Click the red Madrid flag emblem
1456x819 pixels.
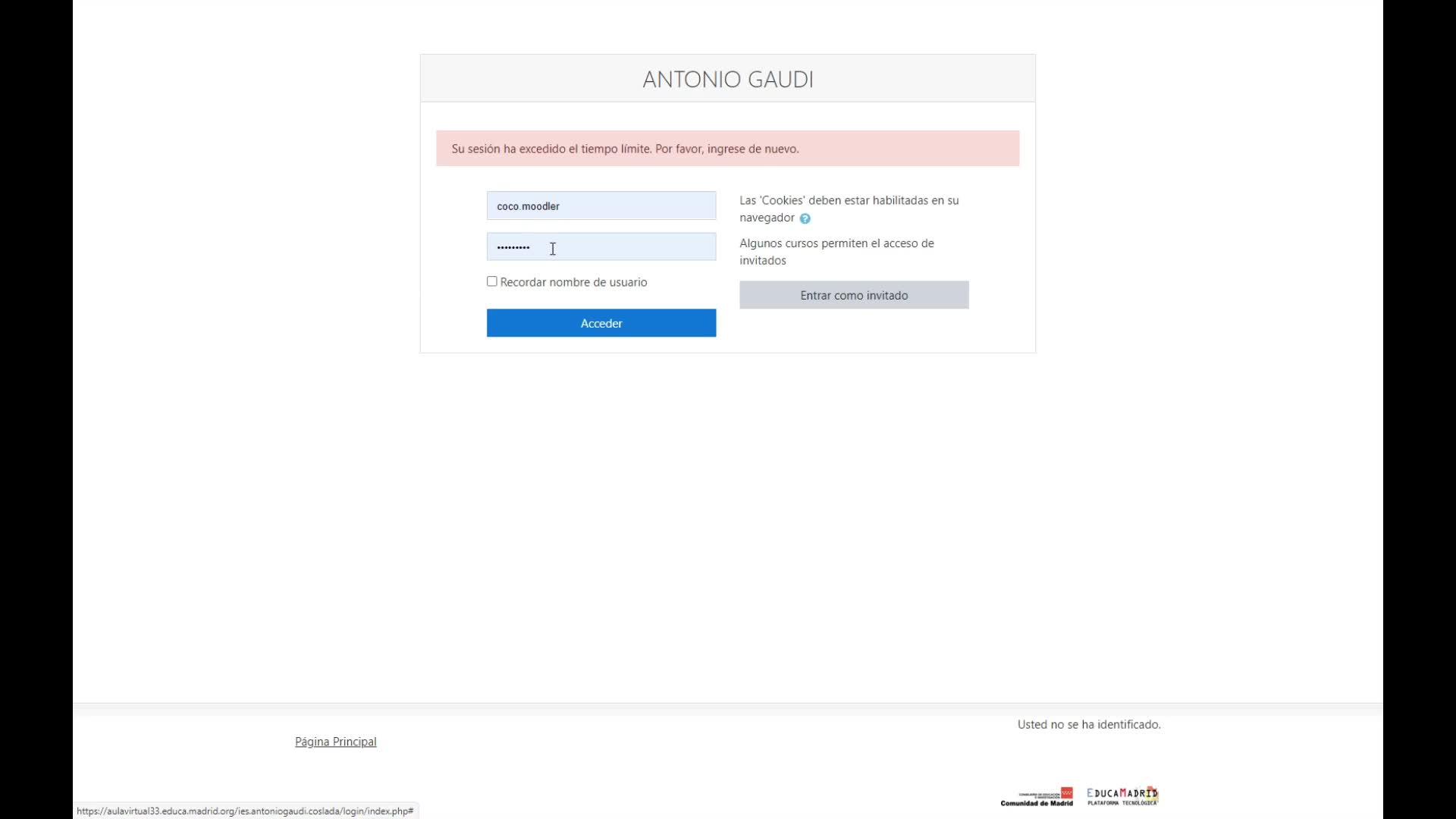coord(1067,792)
